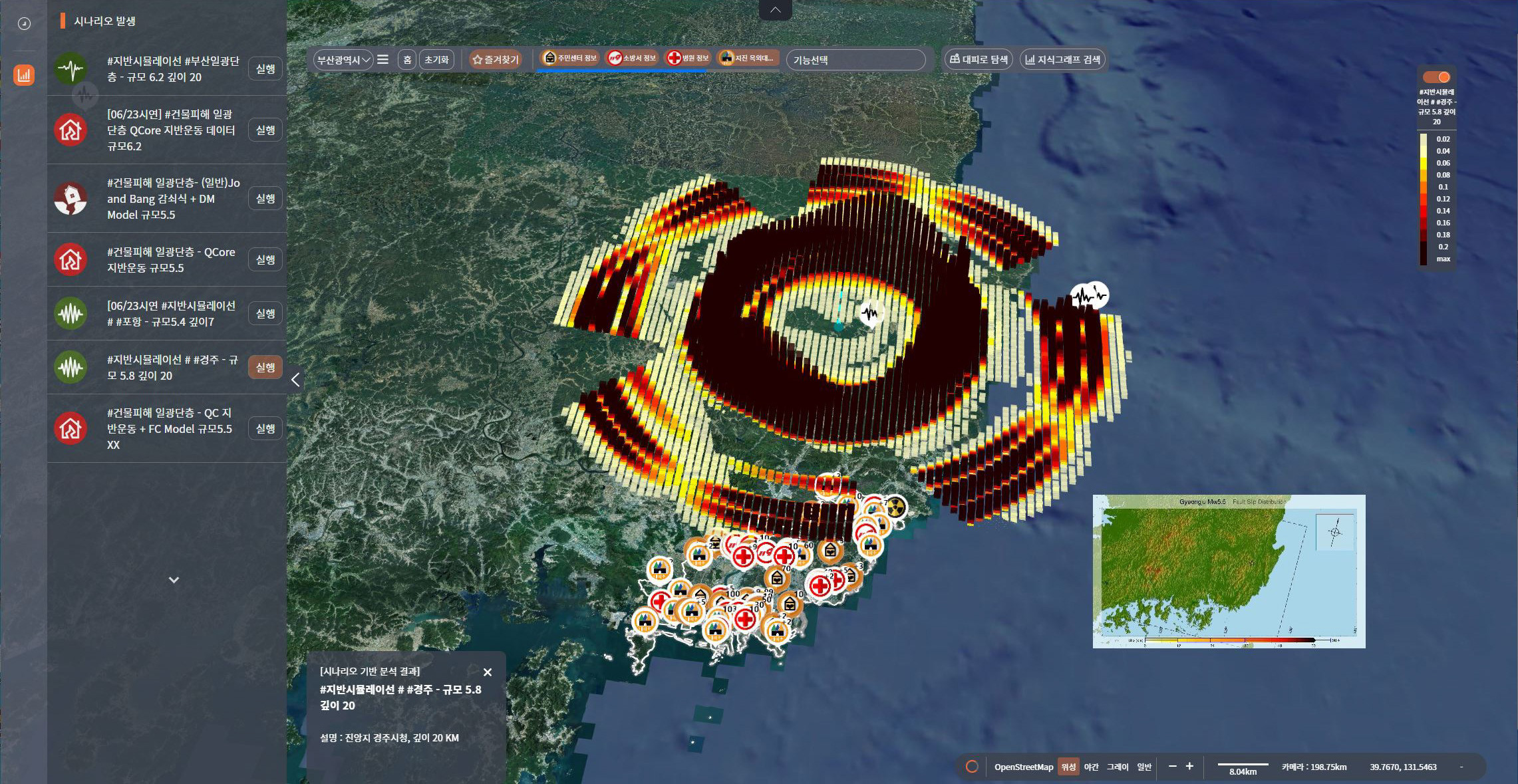The width and height of the screenshot is (1518, 784).
Task: Click the 기능선택 input field
Action: point(855,60)
